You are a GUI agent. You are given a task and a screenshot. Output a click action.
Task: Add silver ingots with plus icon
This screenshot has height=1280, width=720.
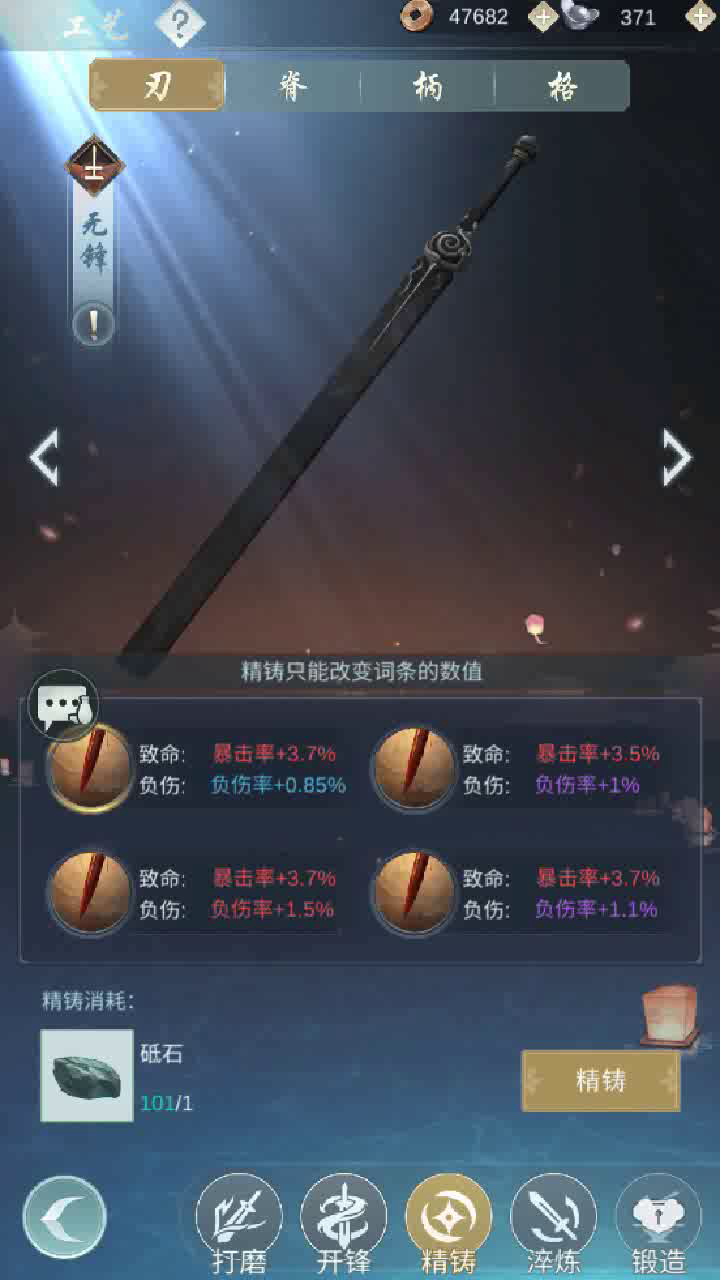click(x=701, y=16)
